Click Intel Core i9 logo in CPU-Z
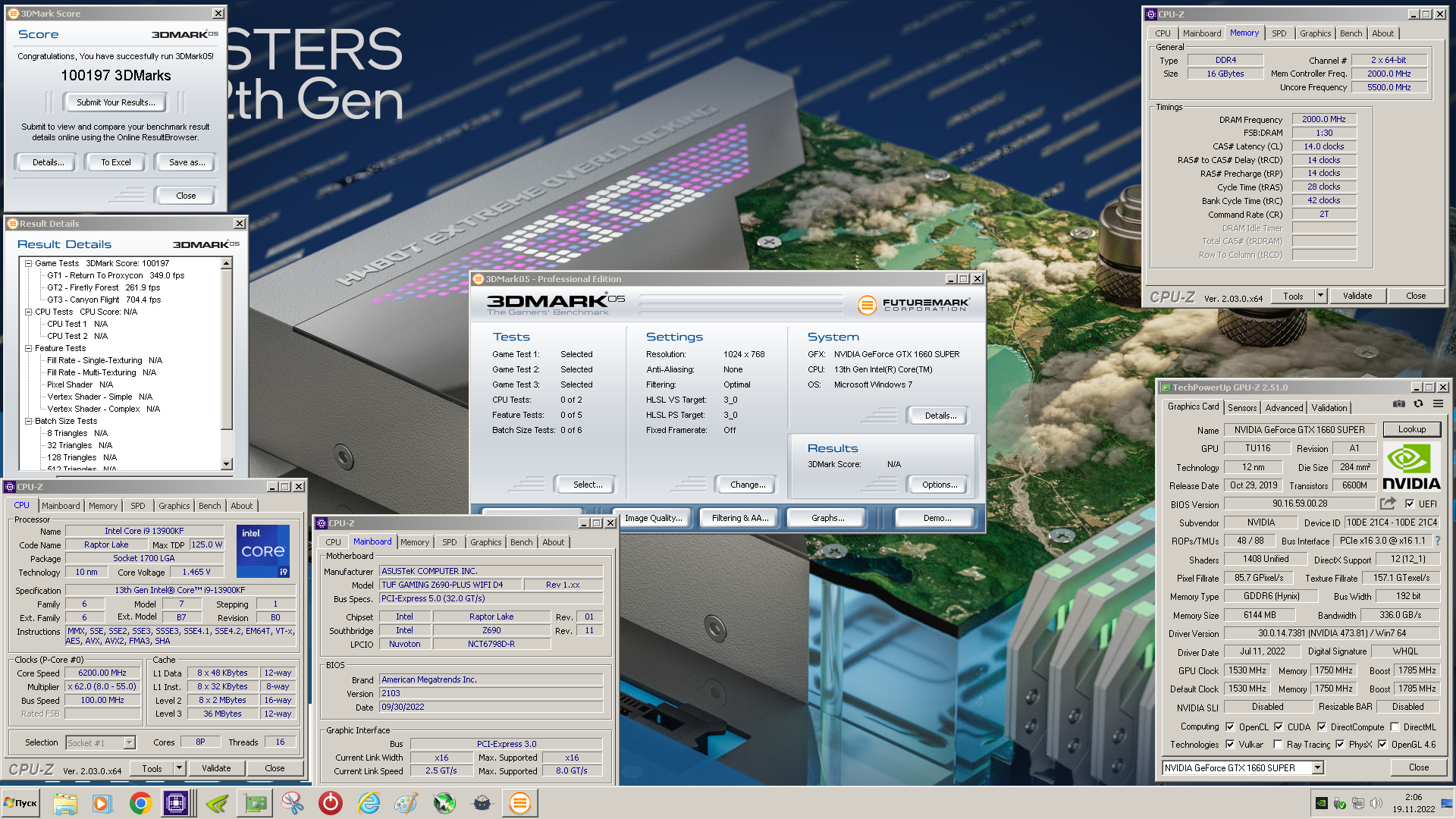Screen dimensions: 1456x819 [263, 551]
